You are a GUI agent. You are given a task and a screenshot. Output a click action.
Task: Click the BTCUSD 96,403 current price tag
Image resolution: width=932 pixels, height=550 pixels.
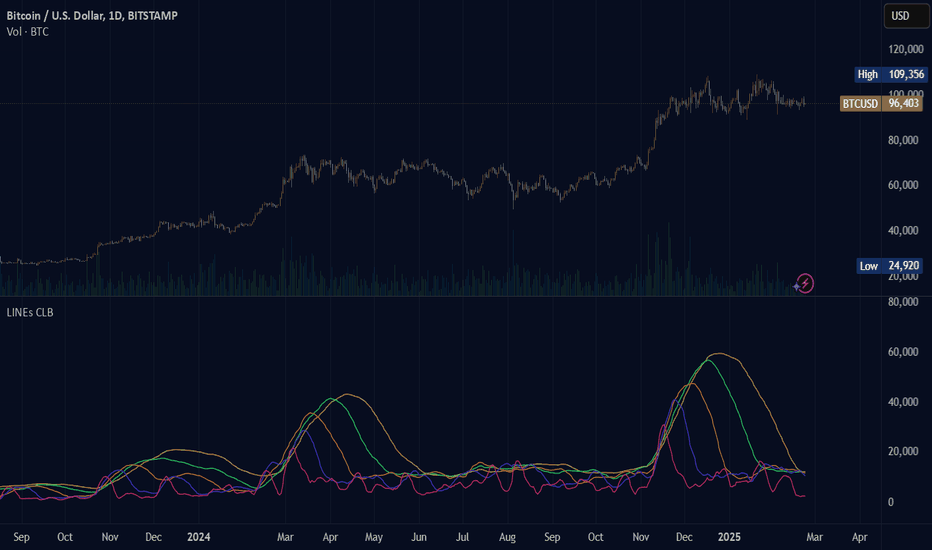(881, 103)
